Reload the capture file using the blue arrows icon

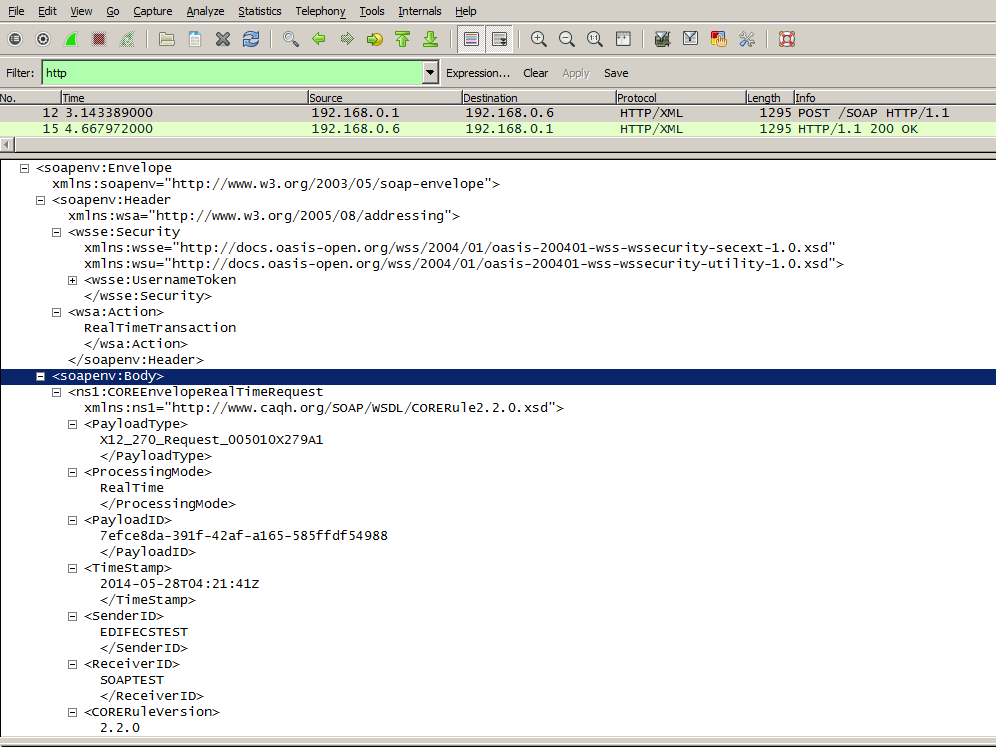(x=251, y=39)
